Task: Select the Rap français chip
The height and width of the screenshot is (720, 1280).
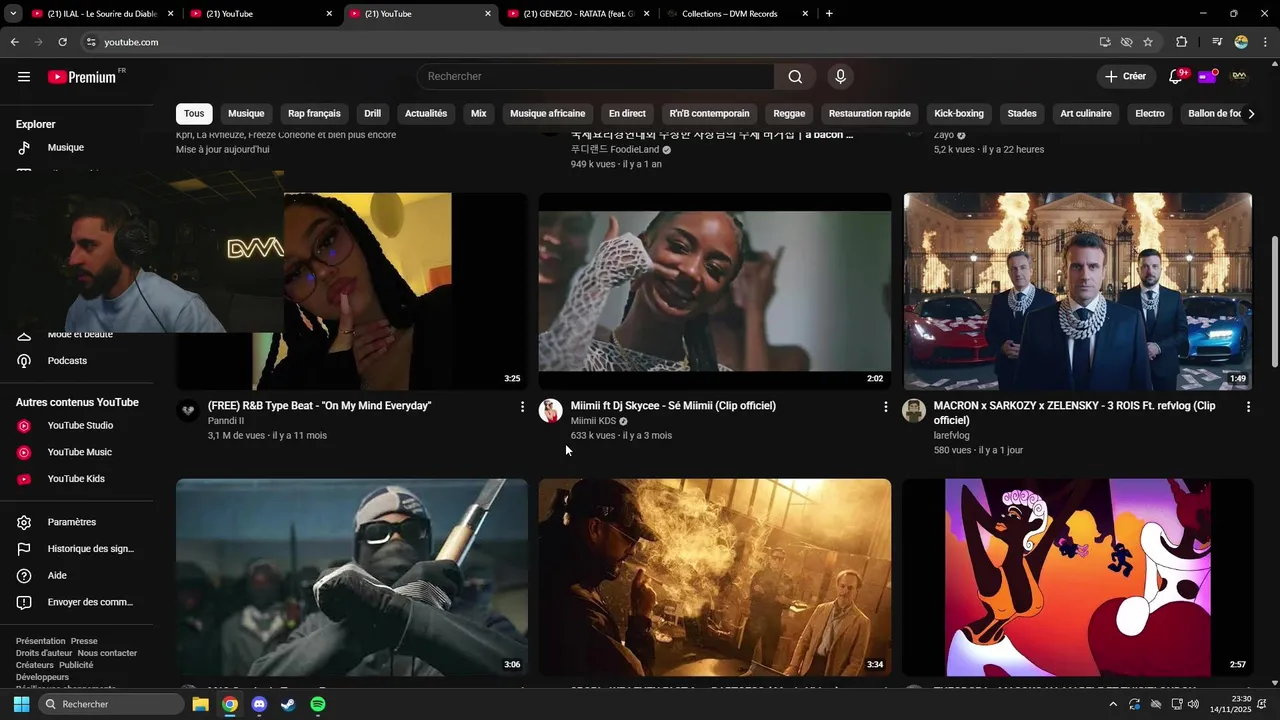Action: 314,113
